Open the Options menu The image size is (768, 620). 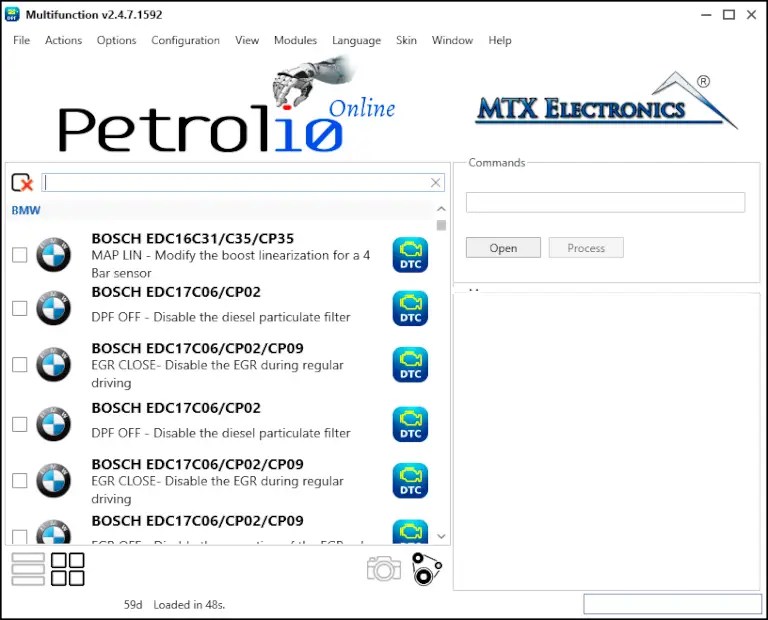coord(117,40)
